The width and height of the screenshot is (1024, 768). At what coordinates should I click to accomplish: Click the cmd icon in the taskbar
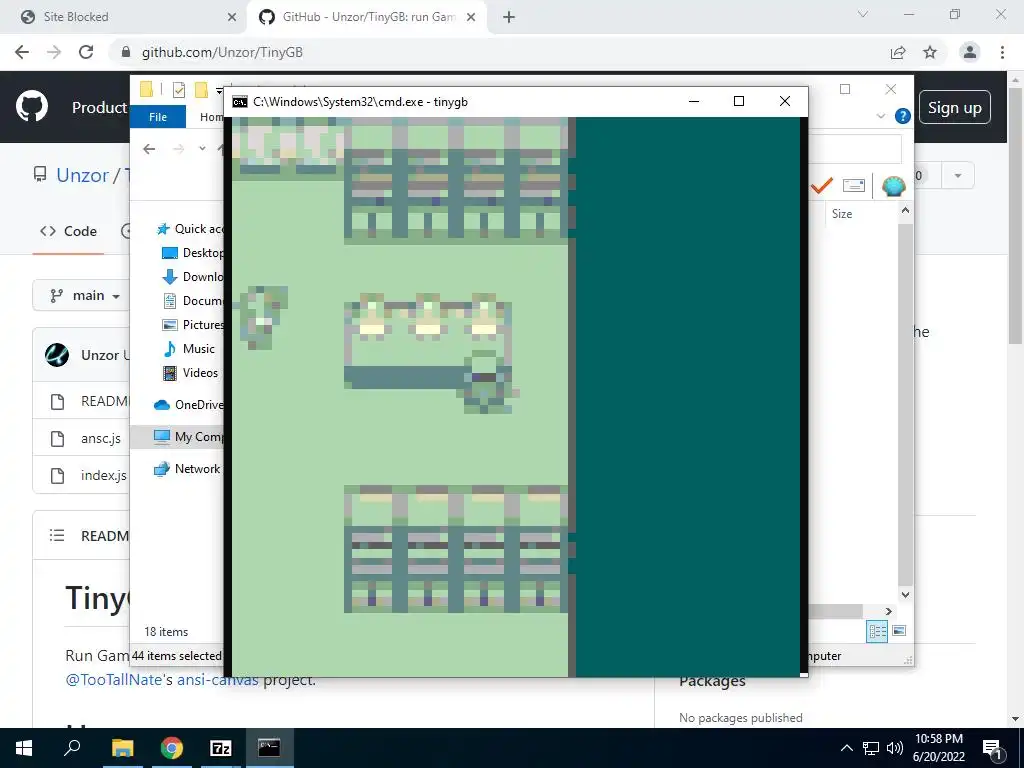(269, 748)
